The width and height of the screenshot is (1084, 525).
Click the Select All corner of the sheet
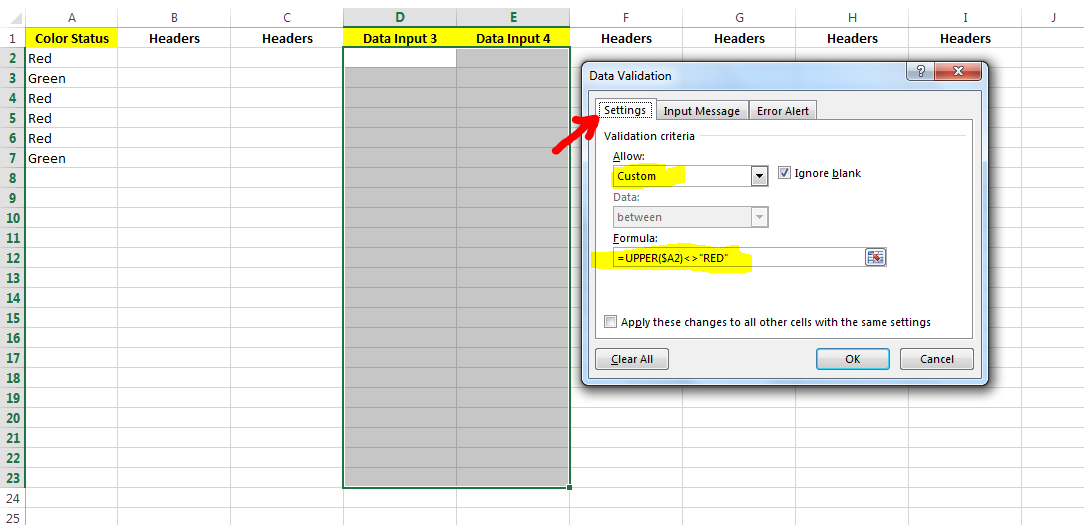click(x=12, y=17)
